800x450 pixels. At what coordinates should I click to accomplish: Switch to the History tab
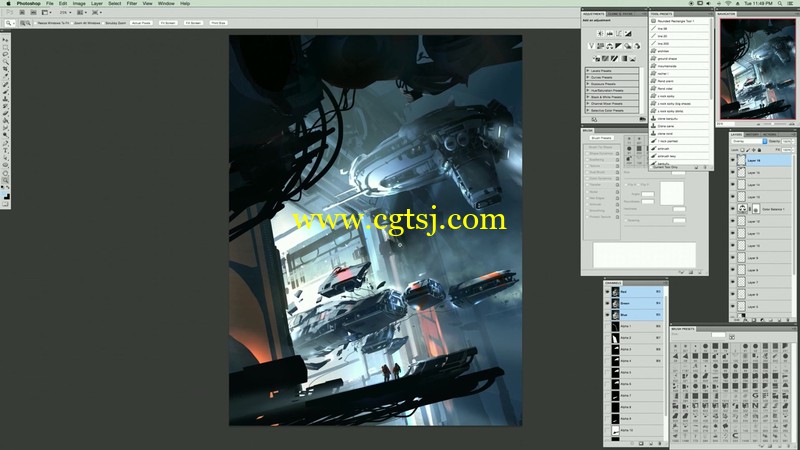click(x=752, y=135)
